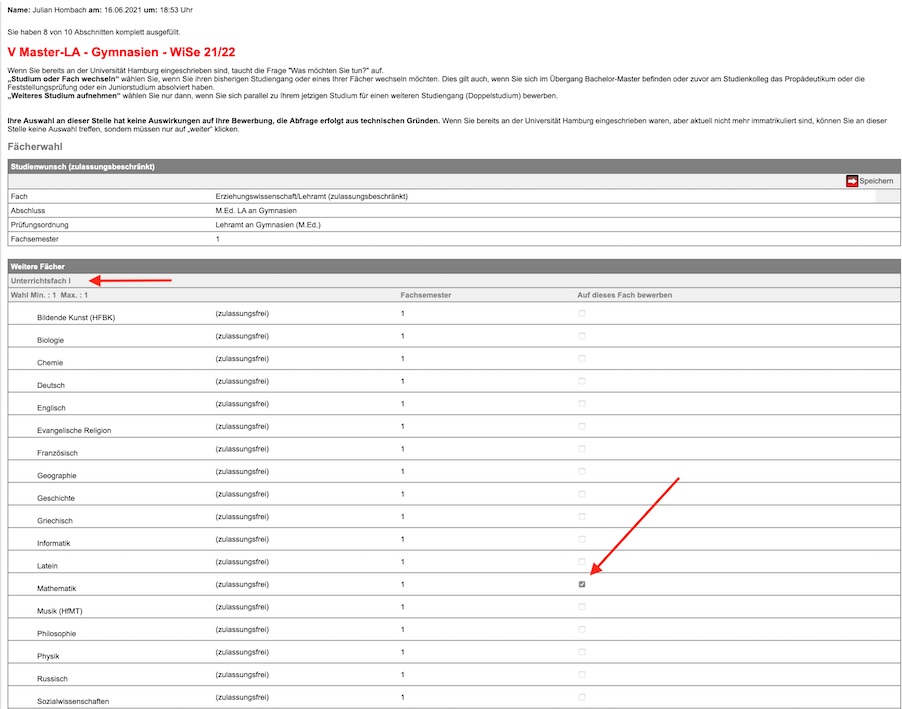
Task: Check the Französisch subject checkbox
Action: 582,449
